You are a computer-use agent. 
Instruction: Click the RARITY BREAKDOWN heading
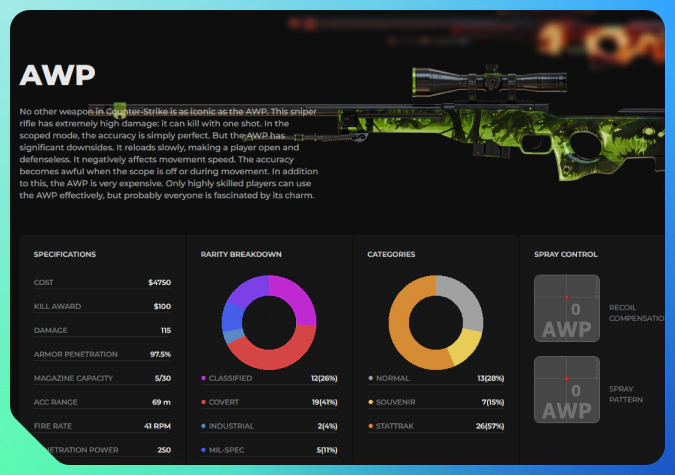coord(241,254)
